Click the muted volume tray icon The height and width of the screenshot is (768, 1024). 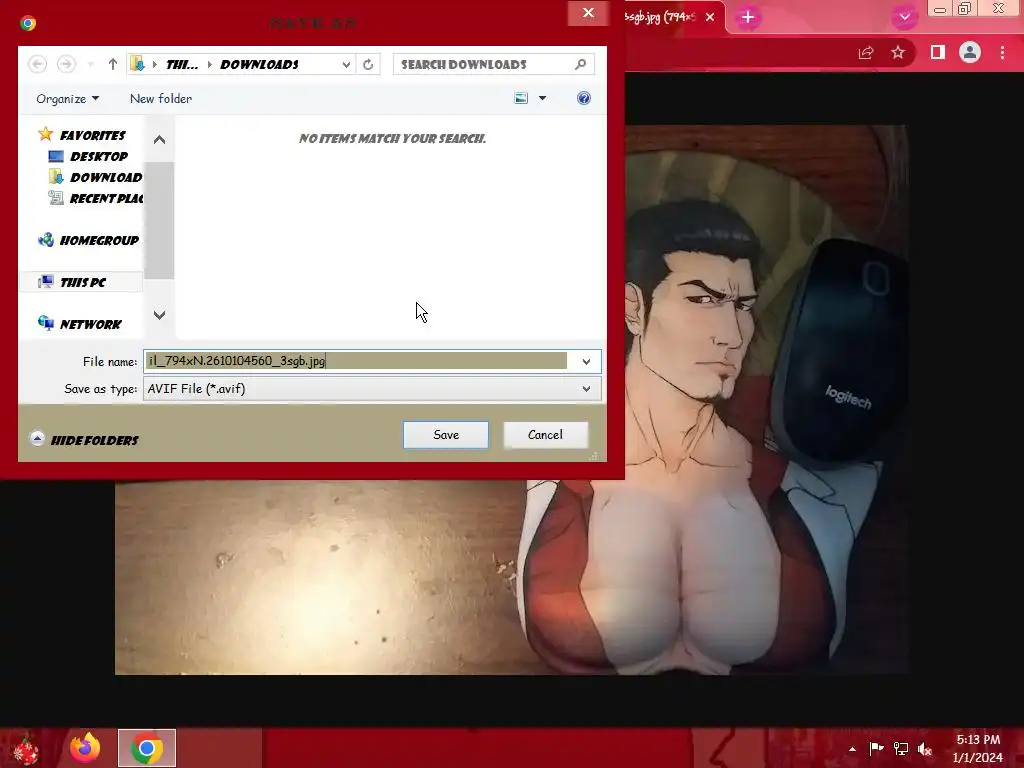pos(925,749)
